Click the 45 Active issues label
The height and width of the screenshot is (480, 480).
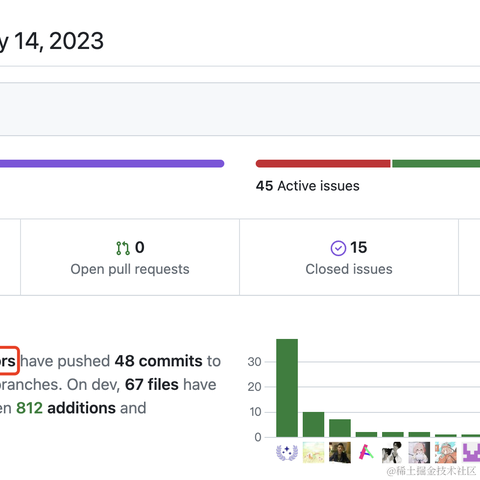(x=308, y=186)
